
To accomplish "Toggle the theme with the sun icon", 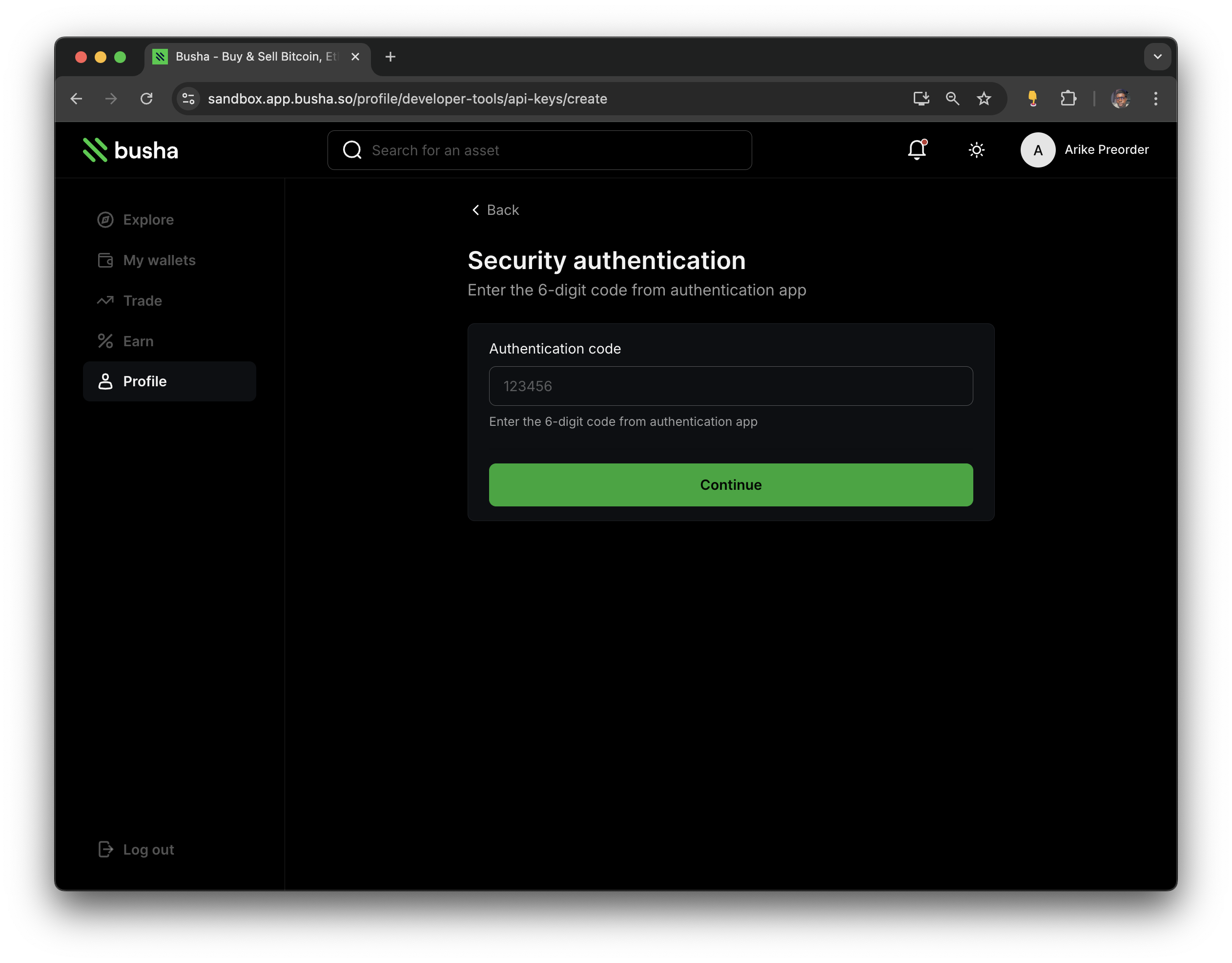I will tap(976, 150).
